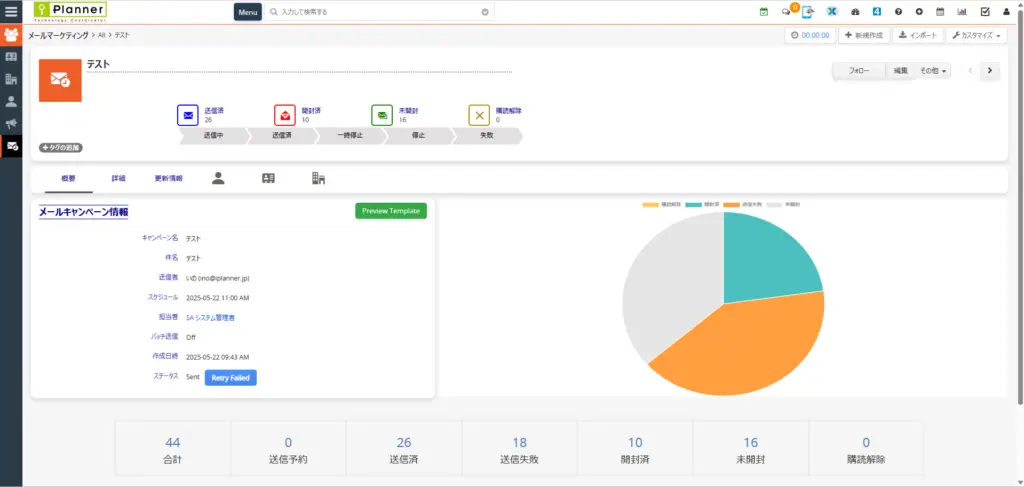Click the help question mark icon
The image size is (1024, 487).
[x=899, y=12]
